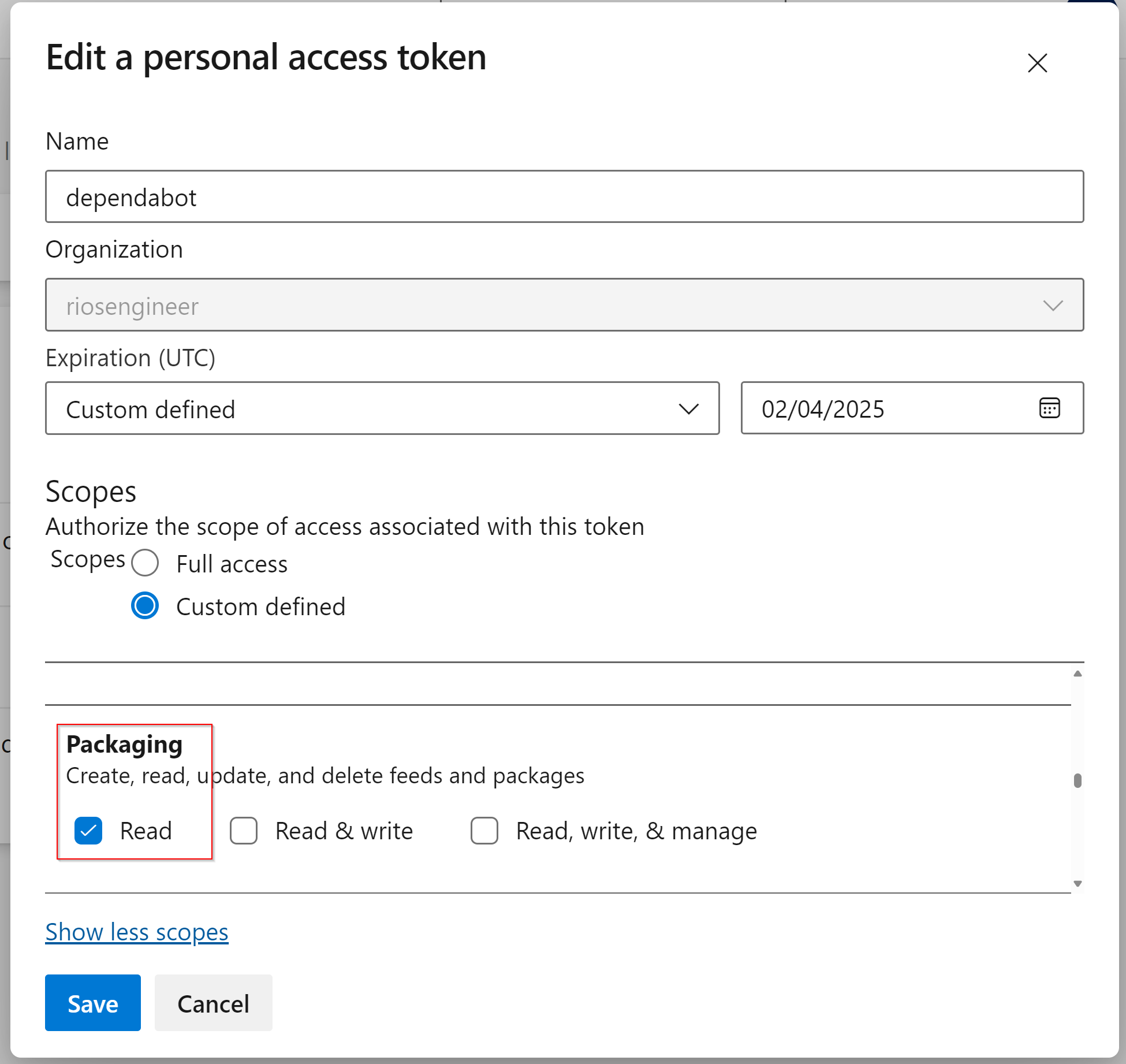Click the scopes list scrollbar thumb
Image resolution: width=1126 pixels, height=1064 pixels.
(1077, 780)
